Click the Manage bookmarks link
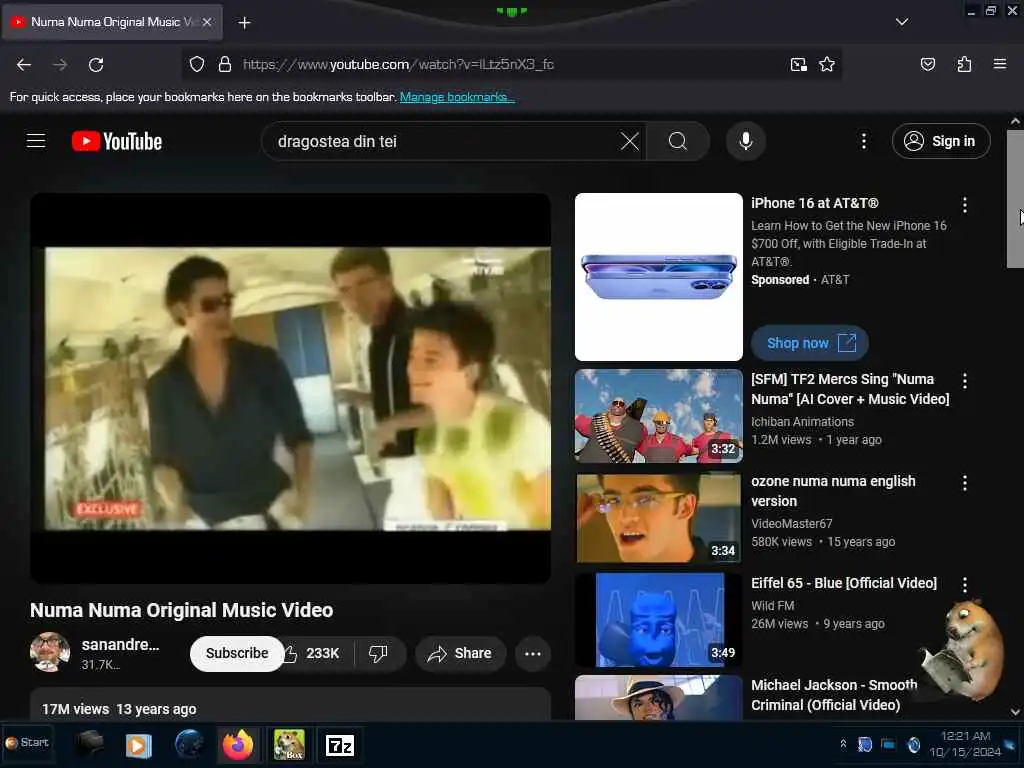 457,97
